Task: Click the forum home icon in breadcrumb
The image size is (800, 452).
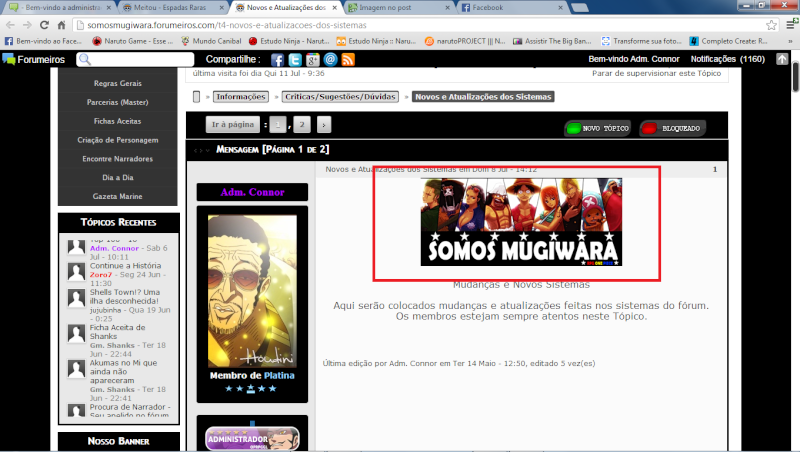Action: coord(196,96)
